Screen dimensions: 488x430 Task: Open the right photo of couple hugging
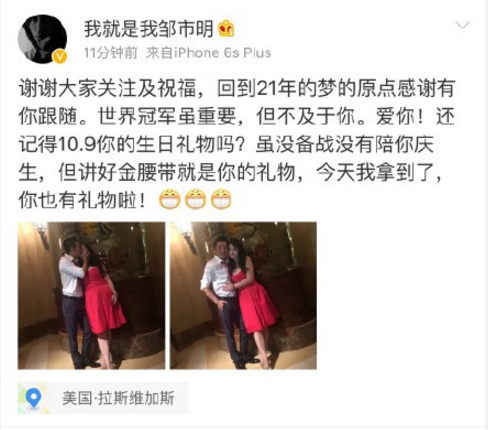[x=243, y=296]
